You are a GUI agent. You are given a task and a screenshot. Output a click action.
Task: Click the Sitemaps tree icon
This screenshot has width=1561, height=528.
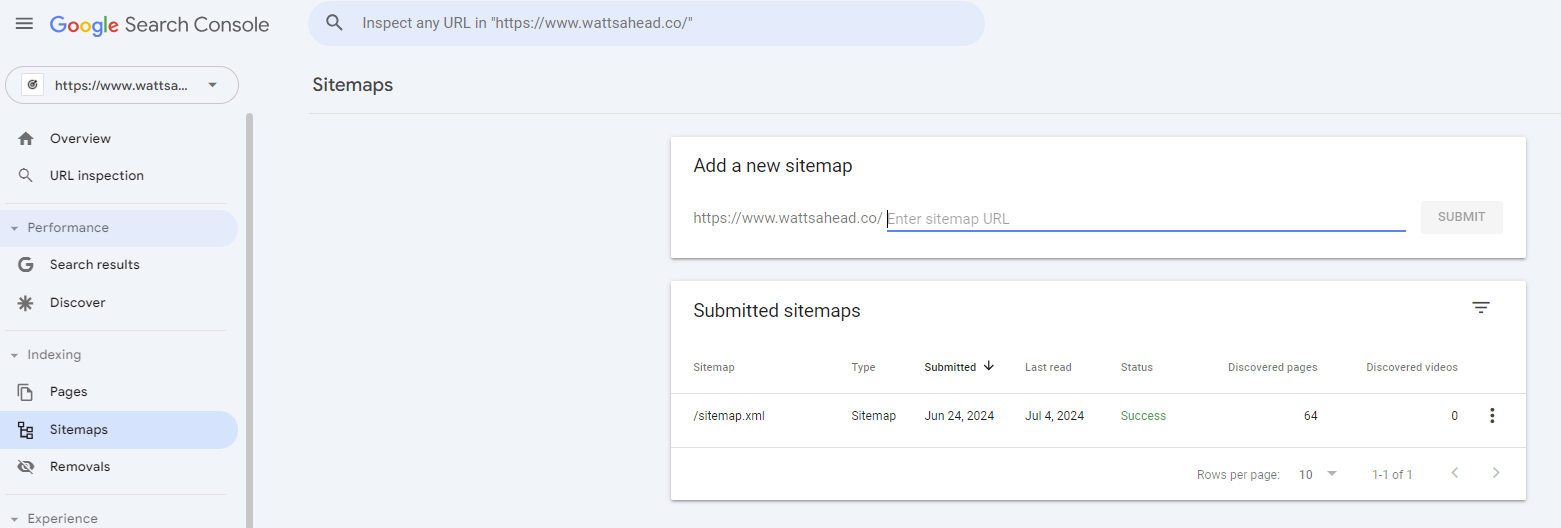click(26, 430)
